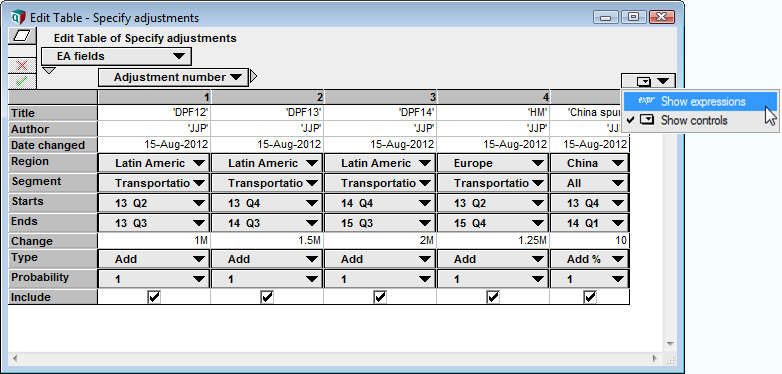Image resolution: width=782 pixels, height=374 pixels.
Task: Open Ends dropdown showing 15 Q4
Action: 493,223
